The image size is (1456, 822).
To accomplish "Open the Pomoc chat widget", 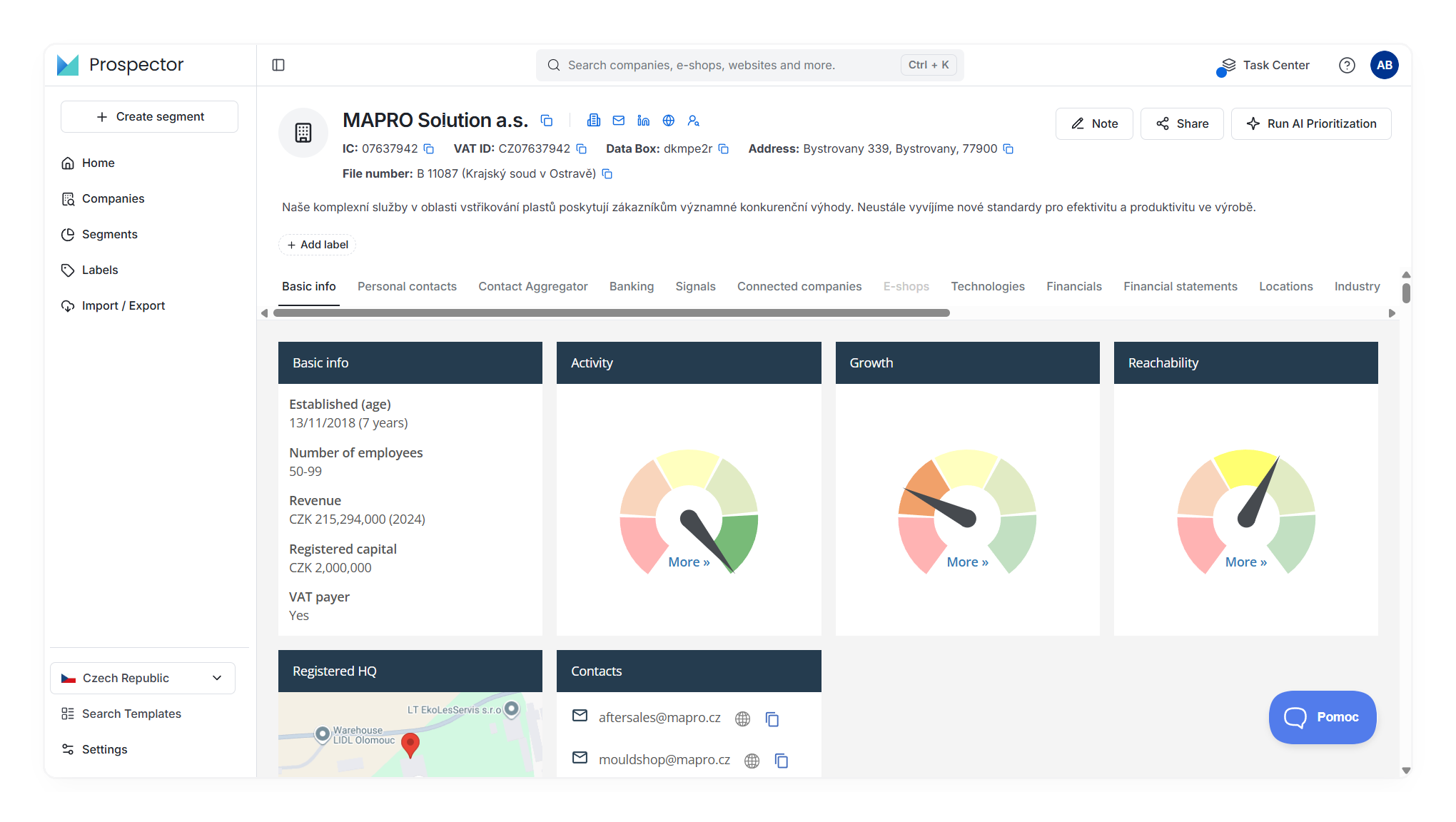I will [1323, 717].
